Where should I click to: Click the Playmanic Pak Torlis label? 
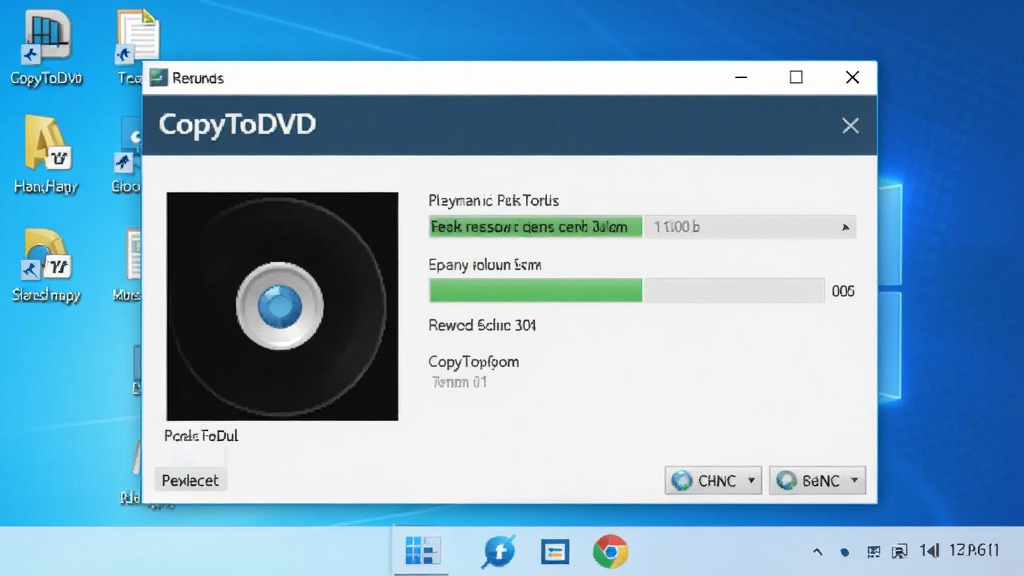point(494,200)
